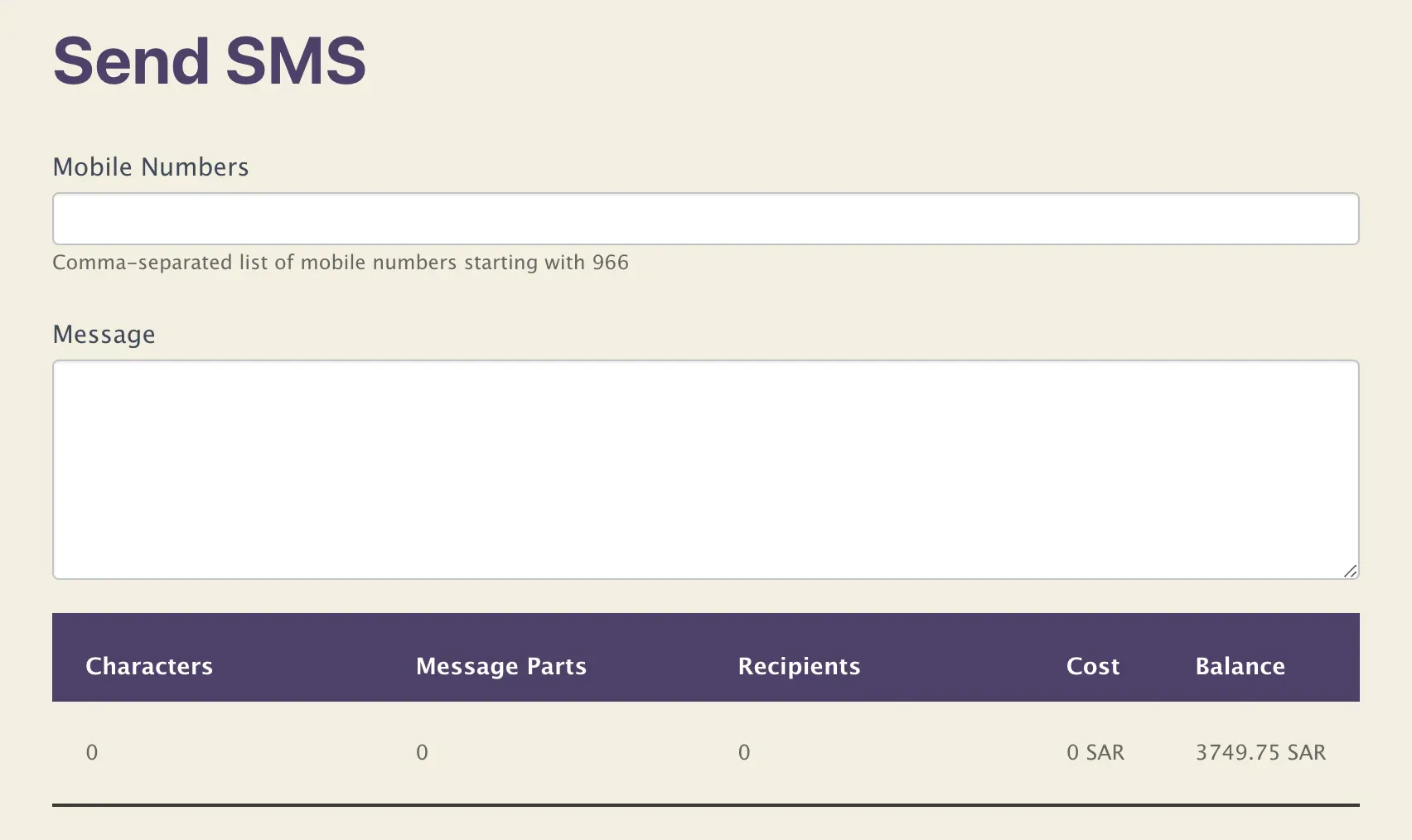Screen dimensions: 1412x840
Task: Click the Cost column header
Action: tap(1093, 666)
